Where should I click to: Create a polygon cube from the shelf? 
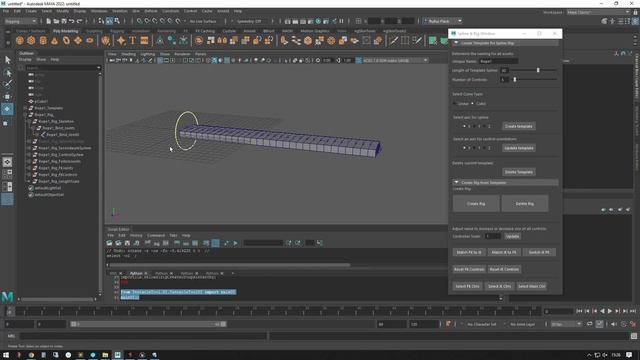(31, 40)
